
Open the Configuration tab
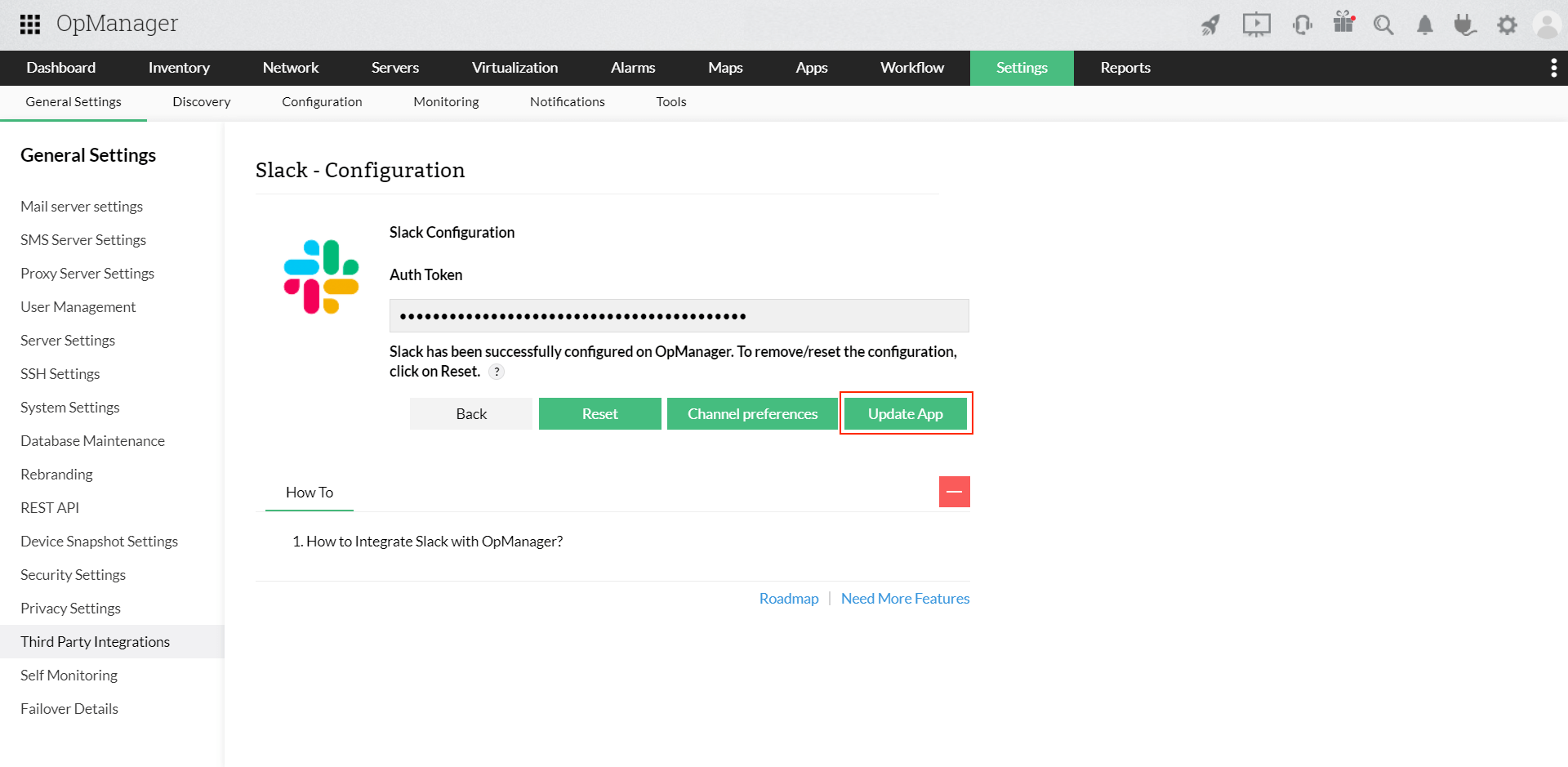(322, 102)
